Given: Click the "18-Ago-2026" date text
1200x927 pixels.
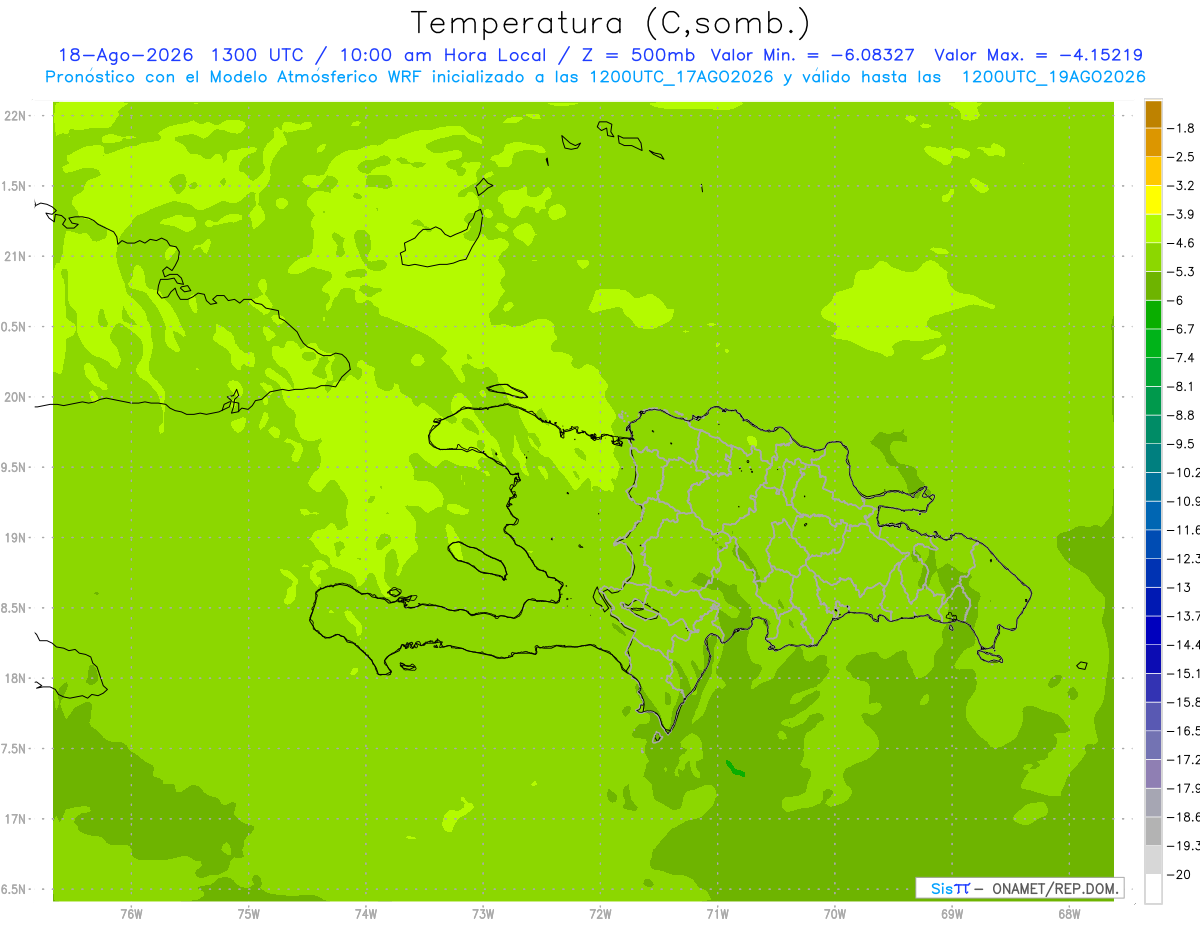Looking at the screenshot, I should (x=124, y=55).
